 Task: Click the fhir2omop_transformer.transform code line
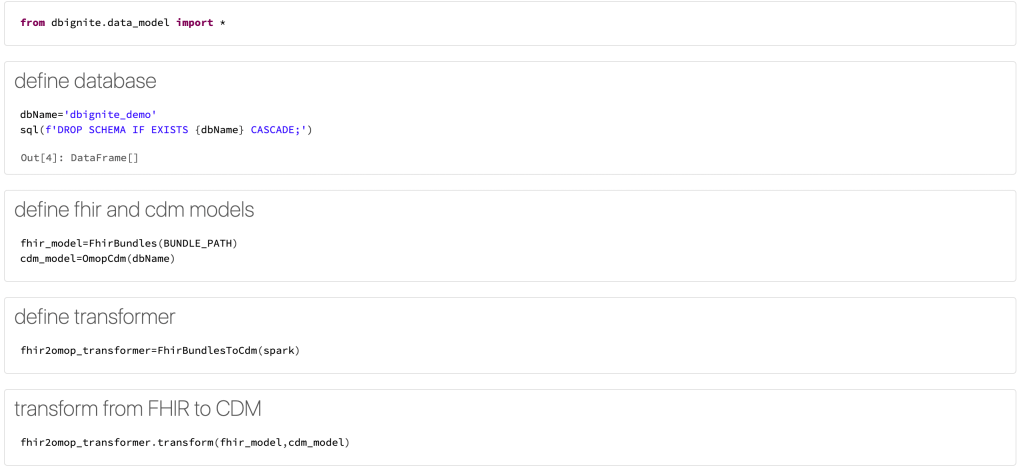pyautogui.click(x=185, y=443)
